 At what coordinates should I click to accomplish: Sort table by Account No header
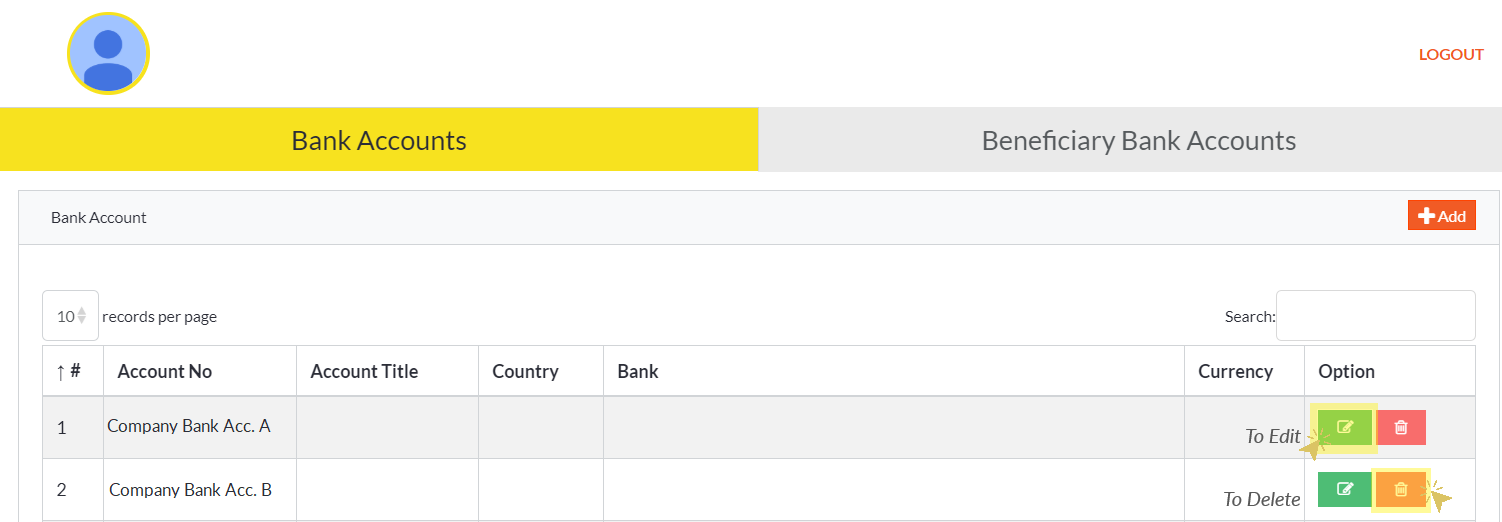pos(165,371)
